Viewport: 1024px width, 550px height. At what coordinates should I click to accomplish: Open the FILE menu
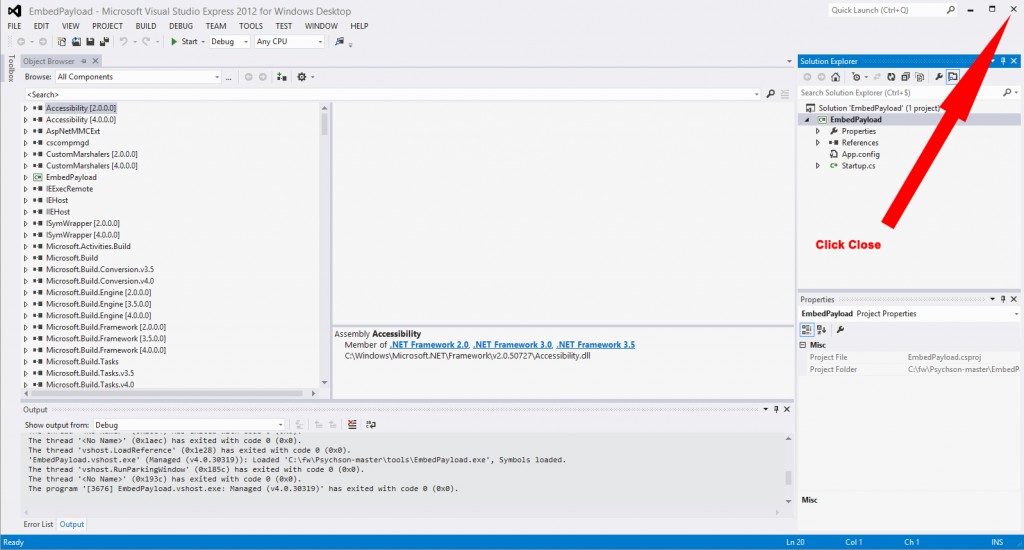[x=14, y=26]
